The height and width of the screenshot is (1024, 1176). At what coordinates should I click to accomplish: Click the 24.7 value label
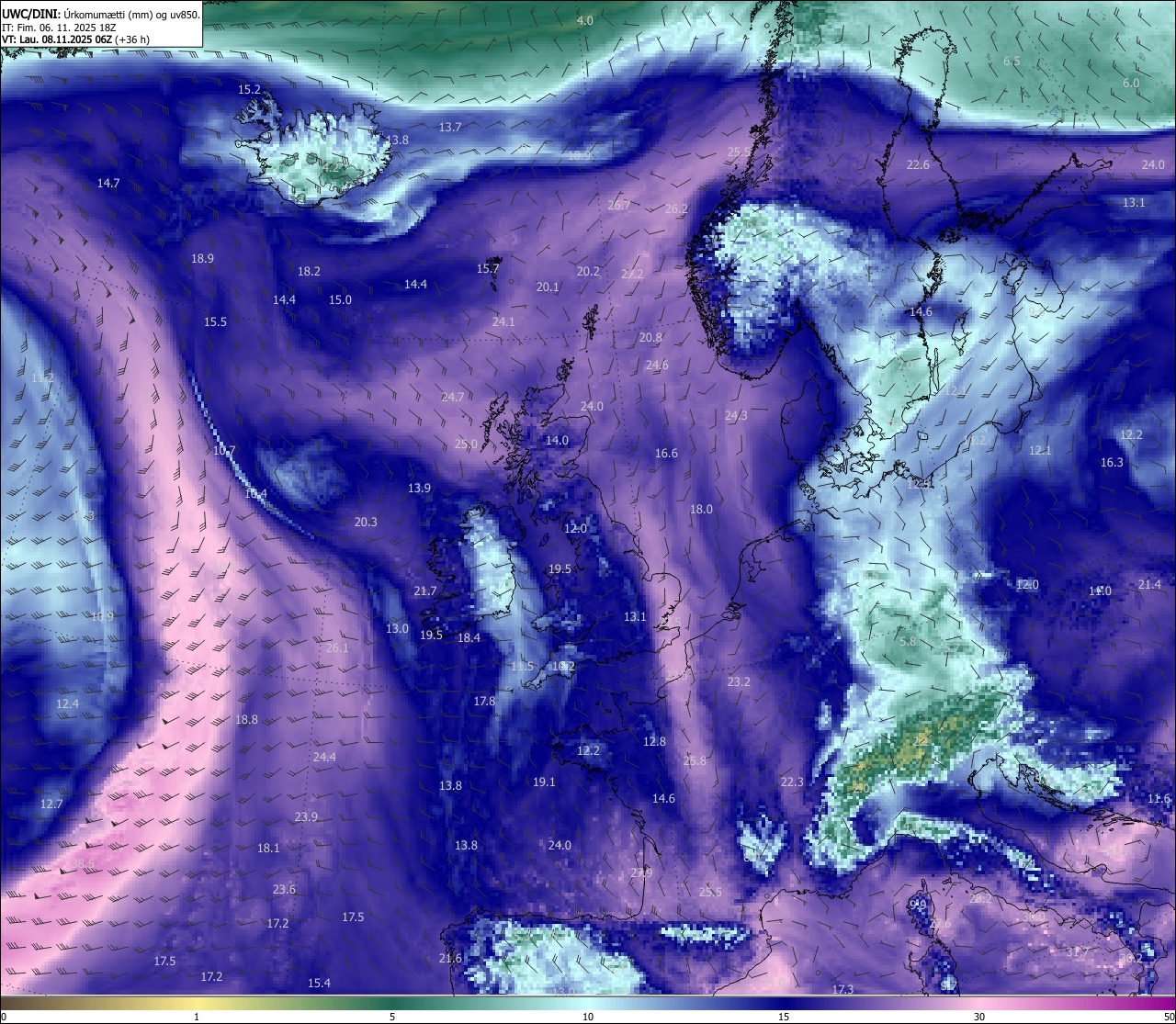pos(452,398)
